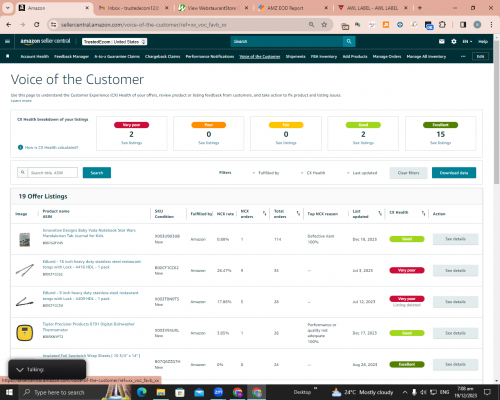Click the top Seller Central search box
The width and height of the screenshot is (500, 400).
(x=287, y=41)
